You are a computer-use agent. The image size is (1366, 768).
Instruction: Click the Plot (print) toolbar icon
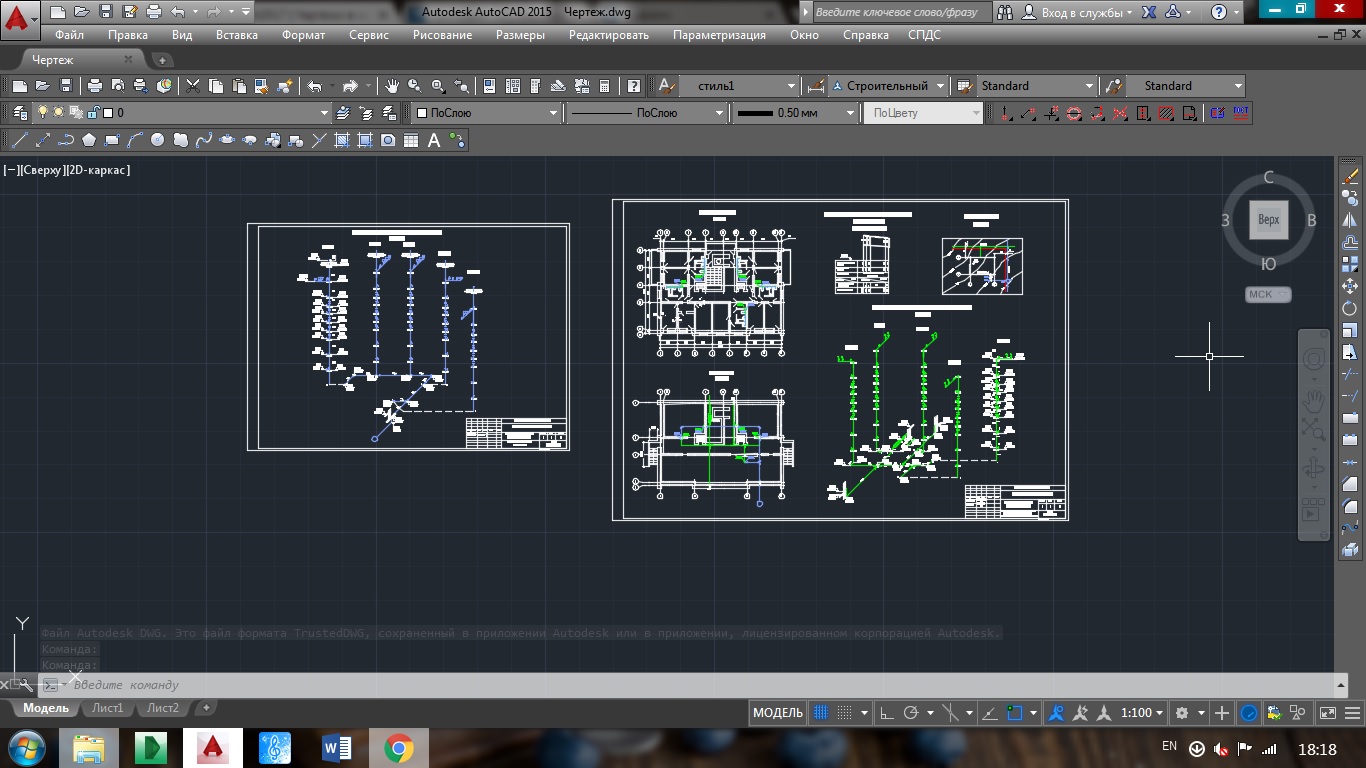(95, 86)
